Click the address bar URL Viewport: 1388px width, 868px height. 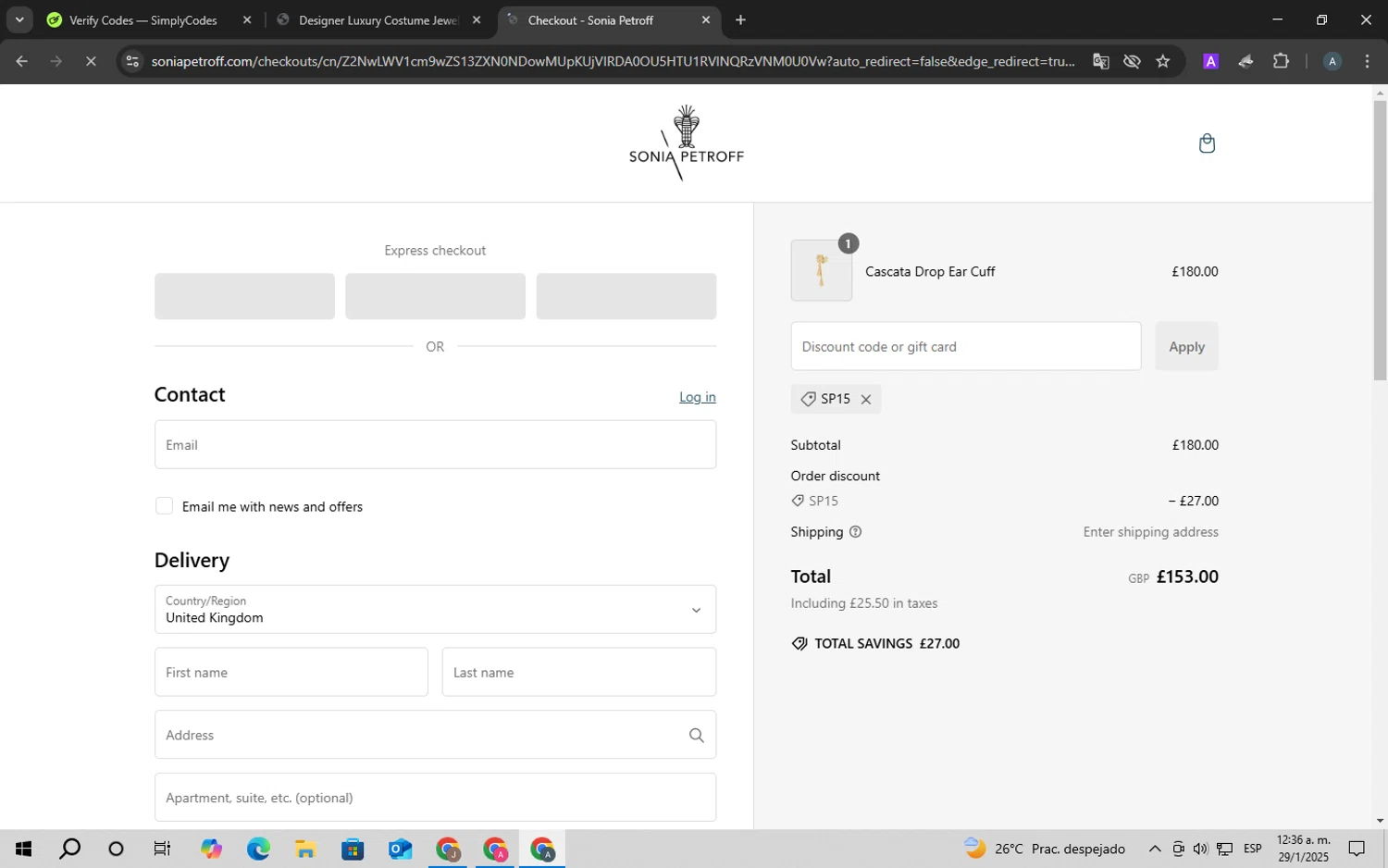(x=613, y=61)
